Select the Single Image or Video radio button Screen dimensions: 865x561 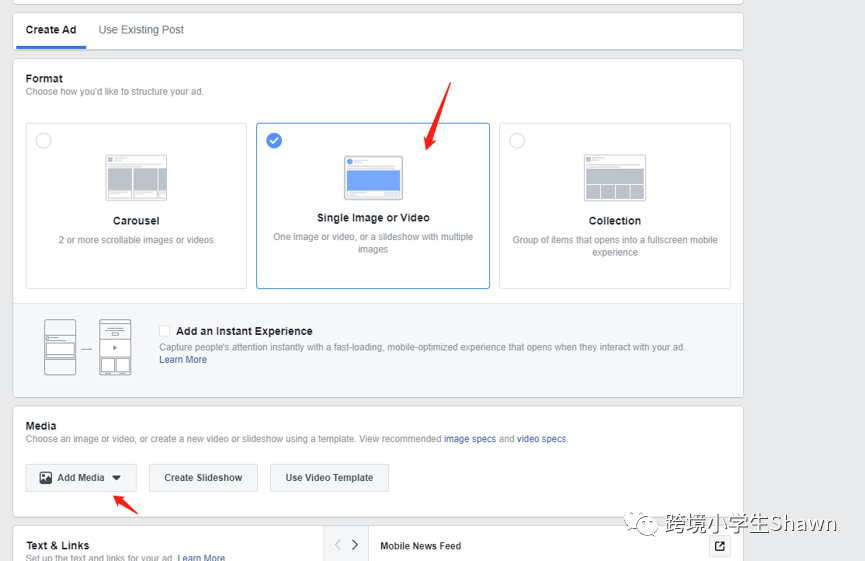pyautogui.click(x=274, y=141)
